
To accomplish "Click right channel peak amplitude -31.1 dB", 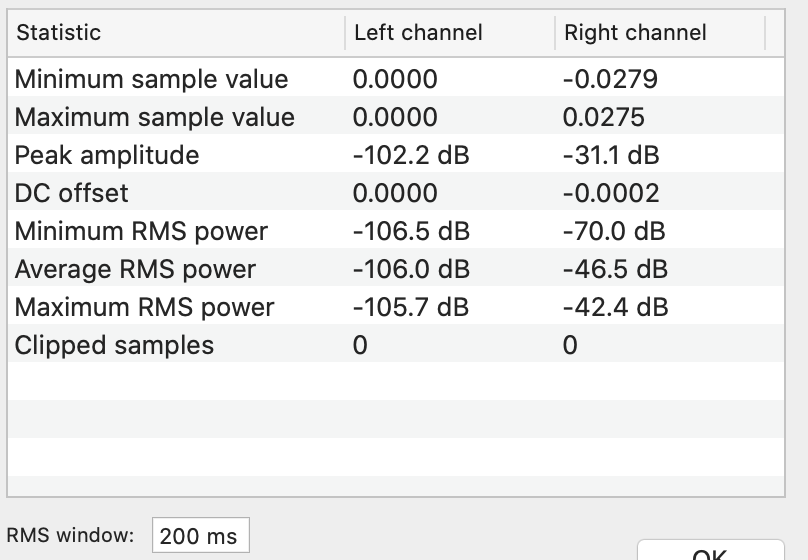I will pyautogui.click(x=611, y=155).
